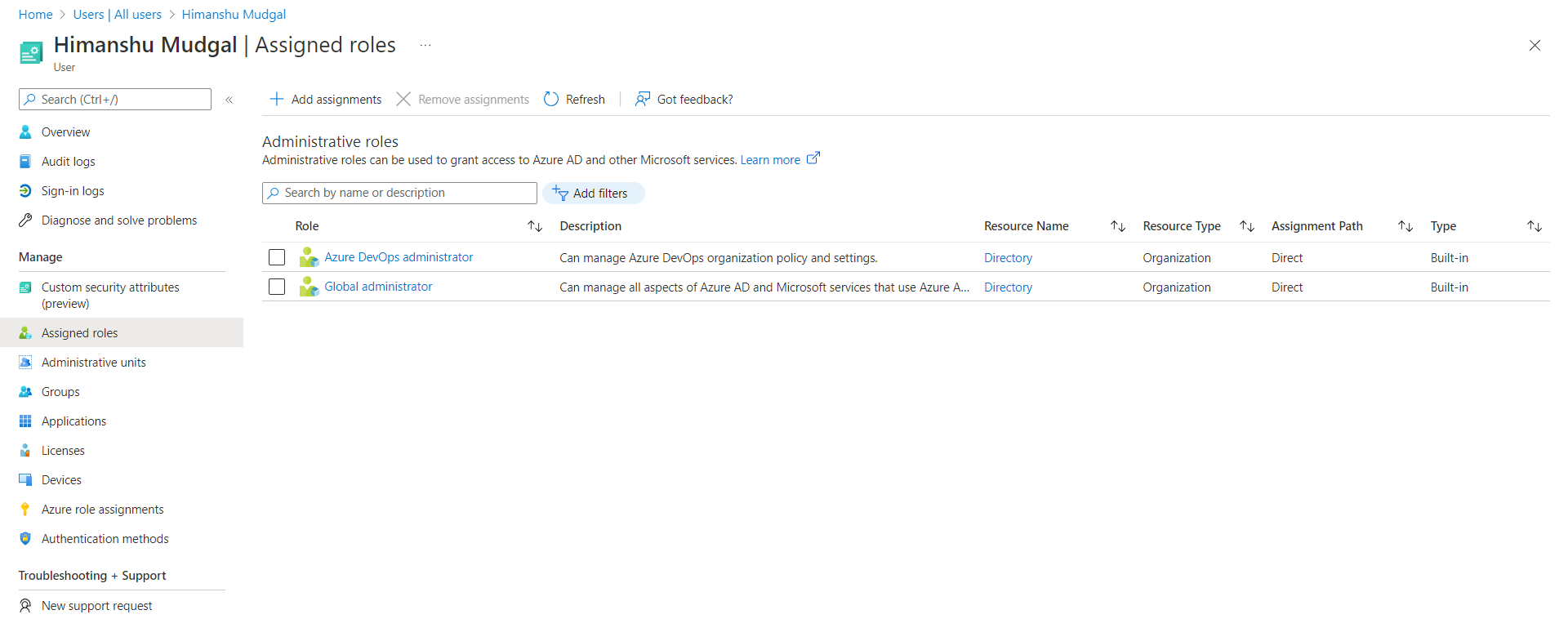
Task: Click the Got feedback person icon
Action: (x=643, y=99)
